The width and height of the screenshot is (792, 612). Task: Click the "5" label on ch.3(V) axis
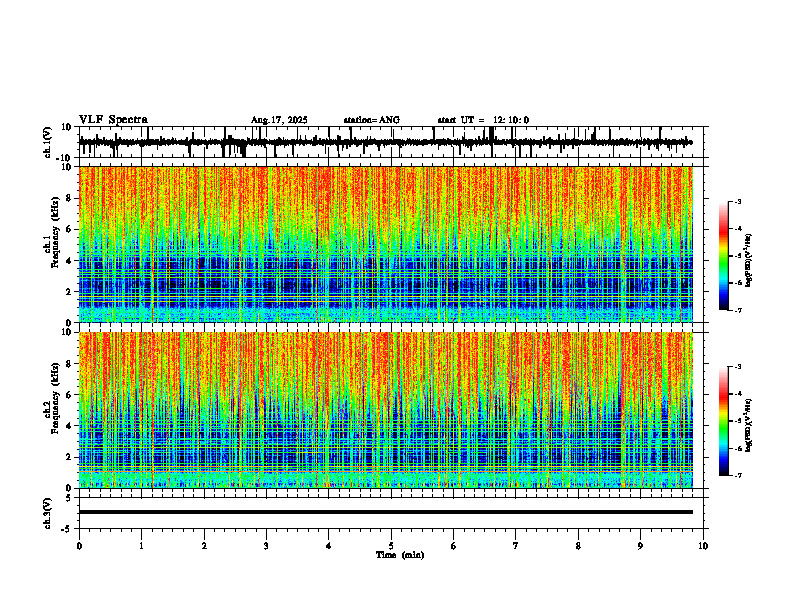(x=69, y=497)
